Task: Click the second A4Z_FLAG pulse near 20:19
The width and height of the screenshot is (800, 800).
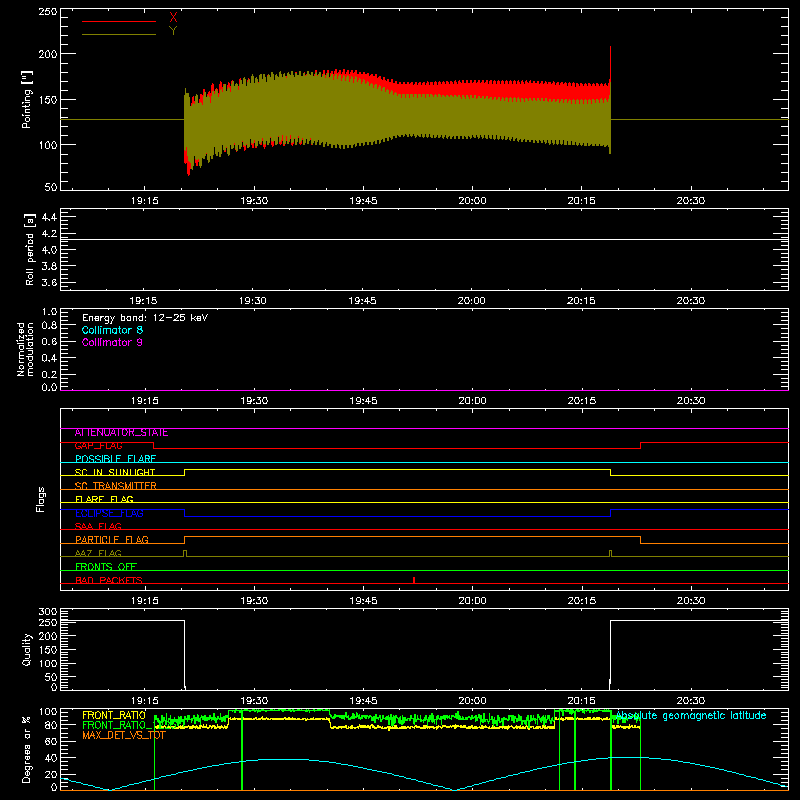Action: [x=610, y=554]
